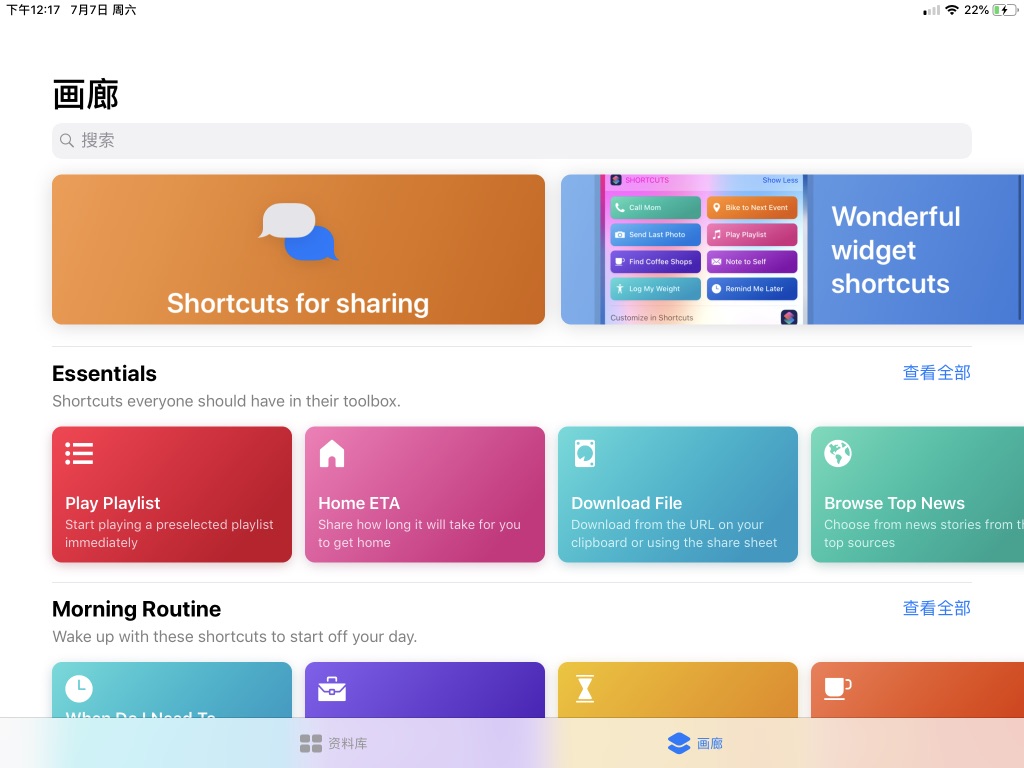Viewport: 1024px width, 768px height.
Task: Click the 搜索 search field
Action: click(x=512, y=141)
